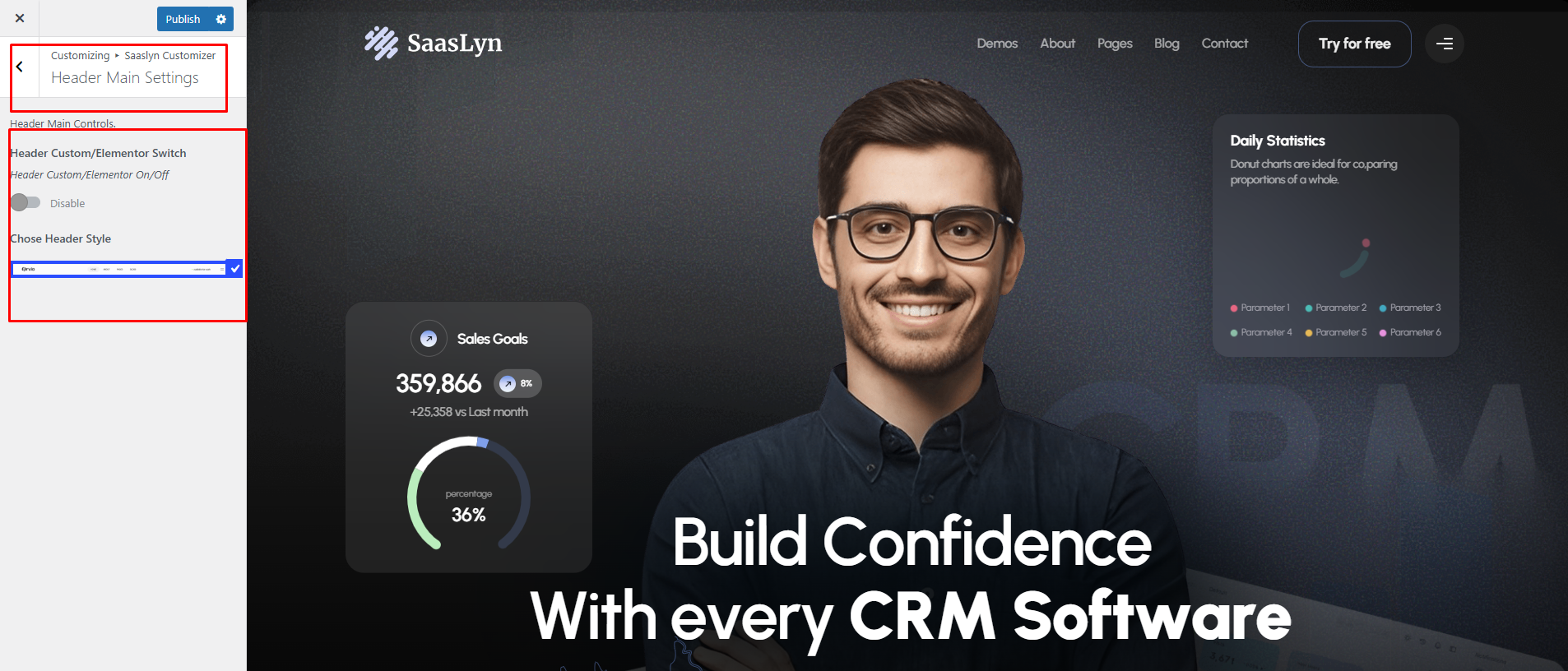Screen dimensions: 1568x671
Task: Expand the Pages navigation menu
Action: (1115, 44)
